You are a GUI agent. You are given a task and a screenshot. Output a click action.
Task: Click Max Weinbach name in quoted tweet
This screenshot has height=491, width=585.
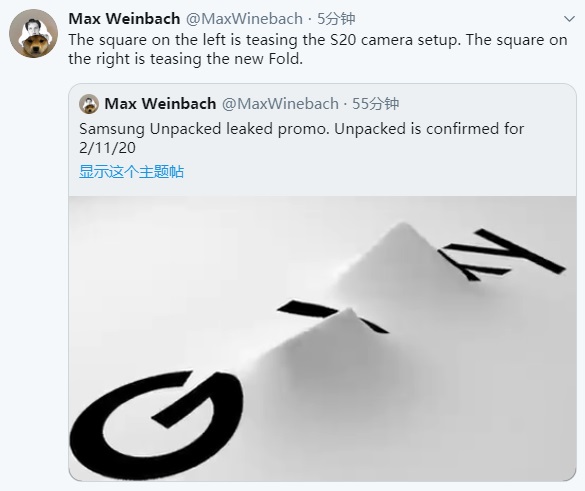[x=160, y=104]
